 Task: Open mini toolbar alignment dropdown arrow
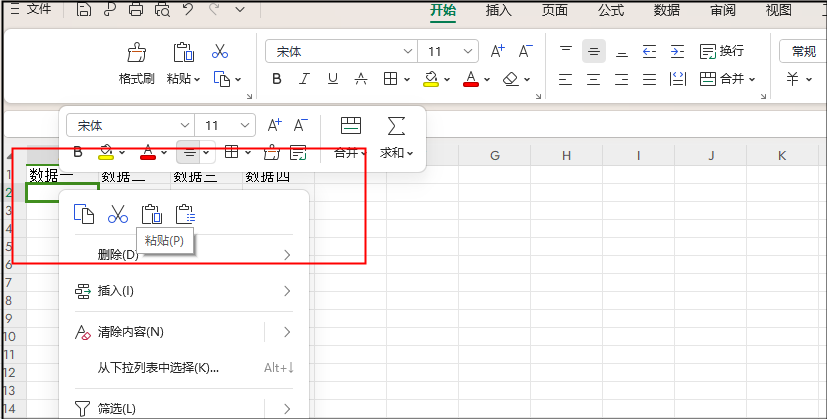tap(206, 153)
